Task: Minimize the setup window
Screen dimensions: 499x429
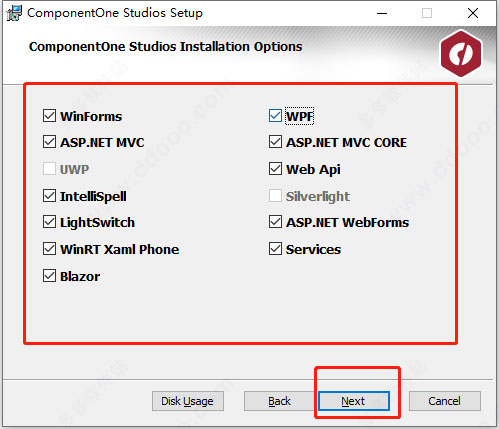Action: [382, 13]
